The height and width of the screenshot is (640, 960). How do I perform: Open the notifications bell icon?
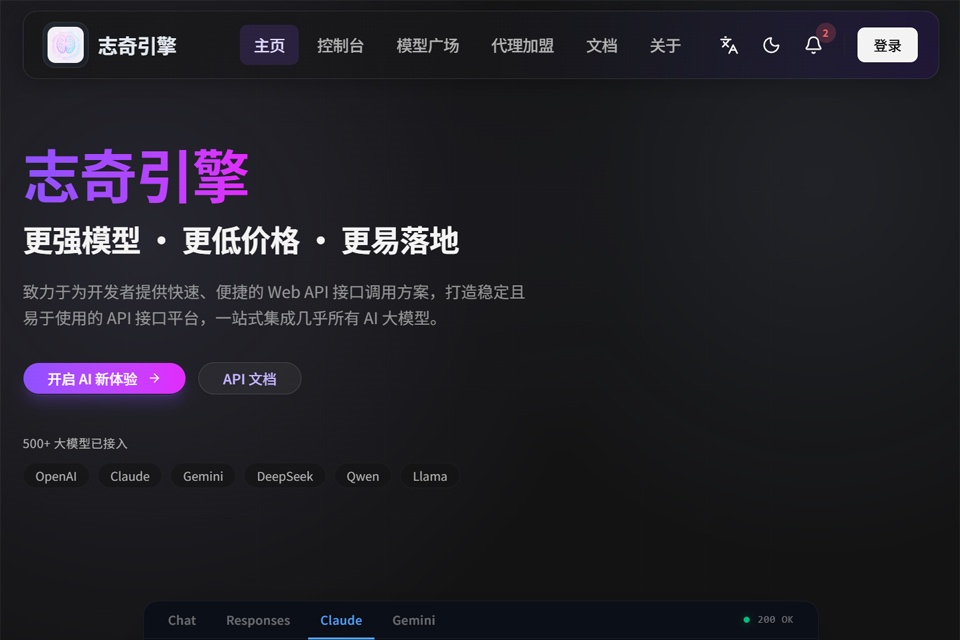813,45
